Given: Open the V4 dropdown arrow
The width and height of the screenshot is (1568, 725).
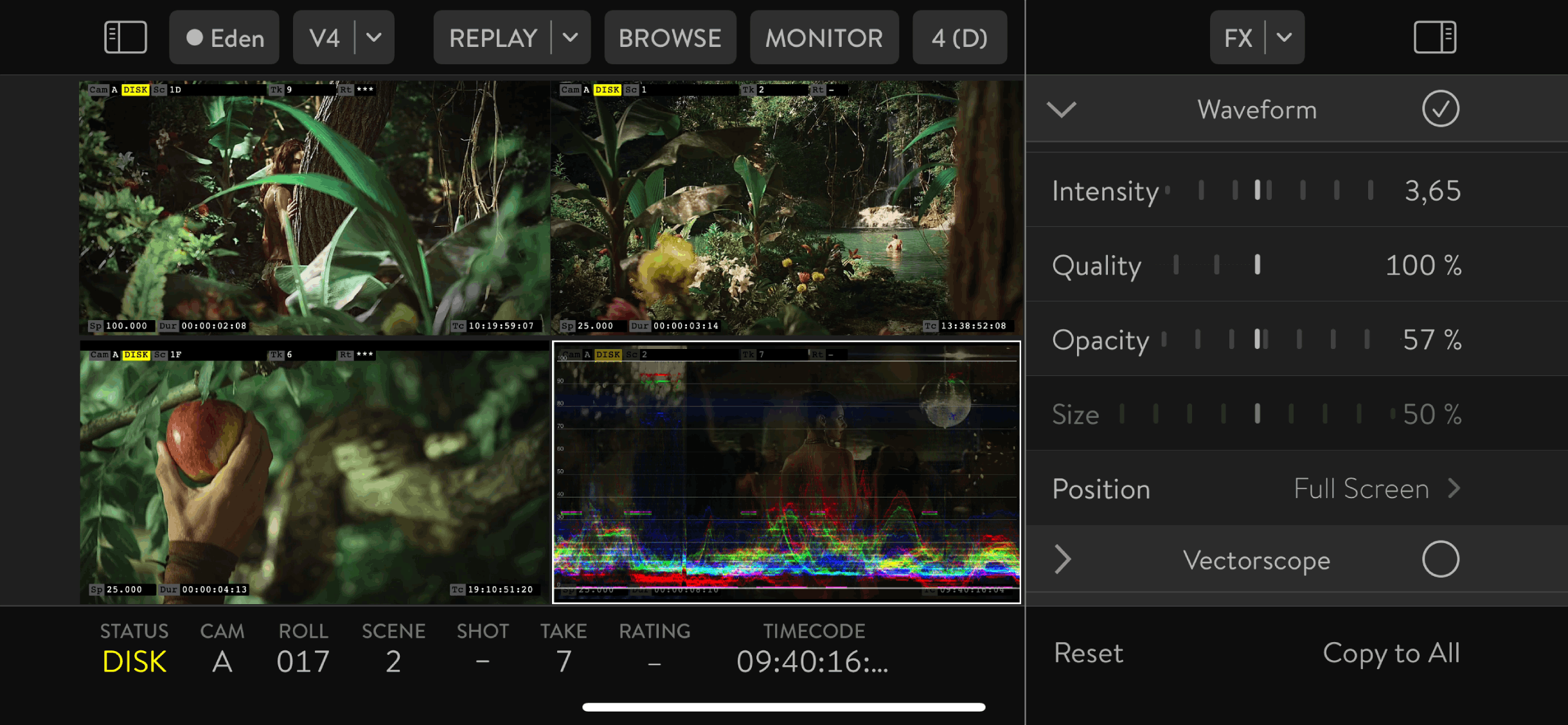Looking at the screenshot, I should tap(374, 37).
